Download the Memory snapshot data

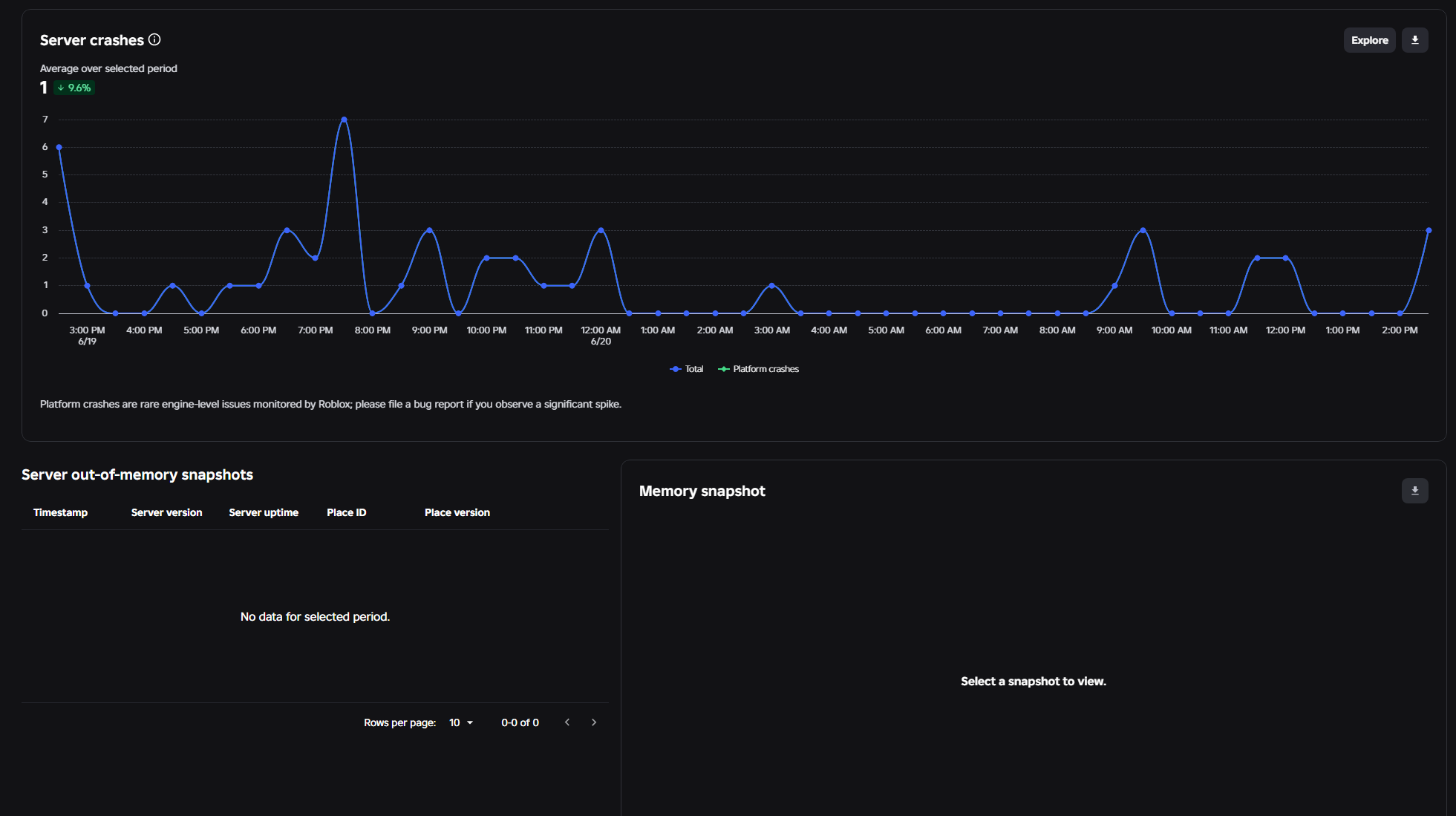coord(1414,491)
